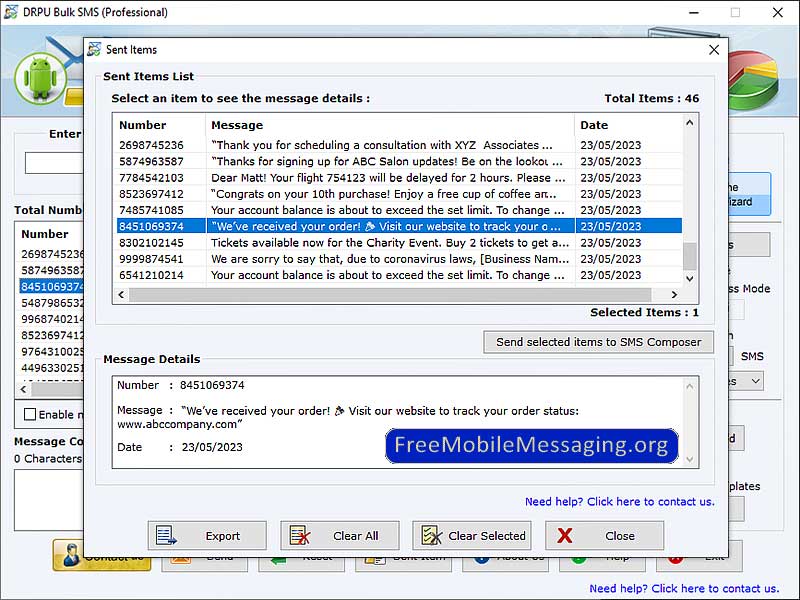Image resolution: width=800 pixels, height=600 pixels.
Task: Click the Export document icon
Action: point(166,535)
